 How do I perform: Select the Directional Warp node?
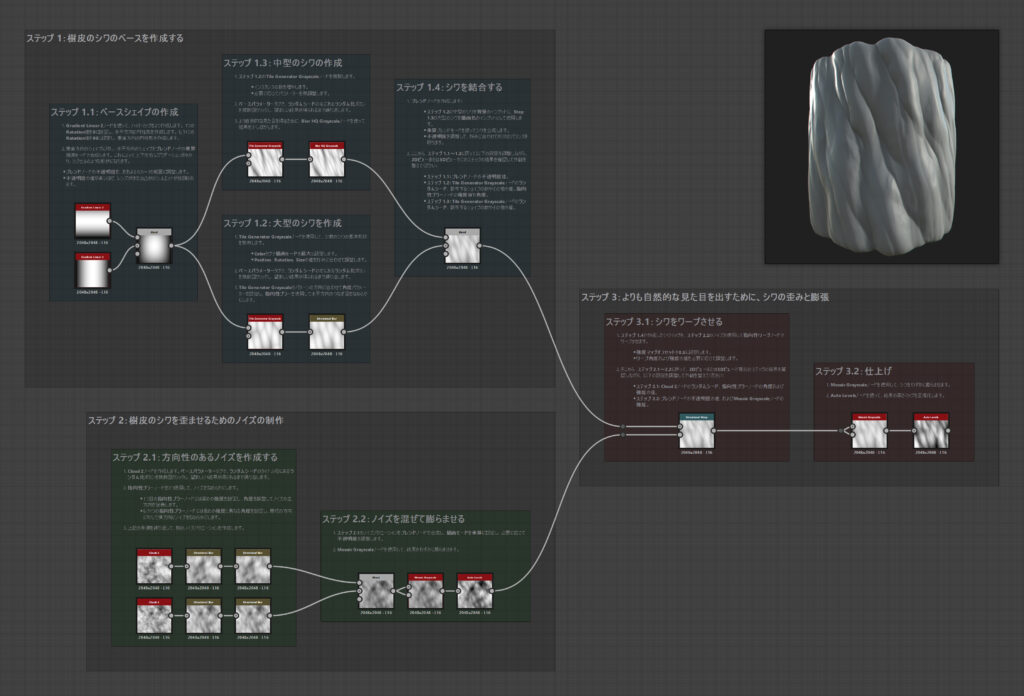[696, 431]
